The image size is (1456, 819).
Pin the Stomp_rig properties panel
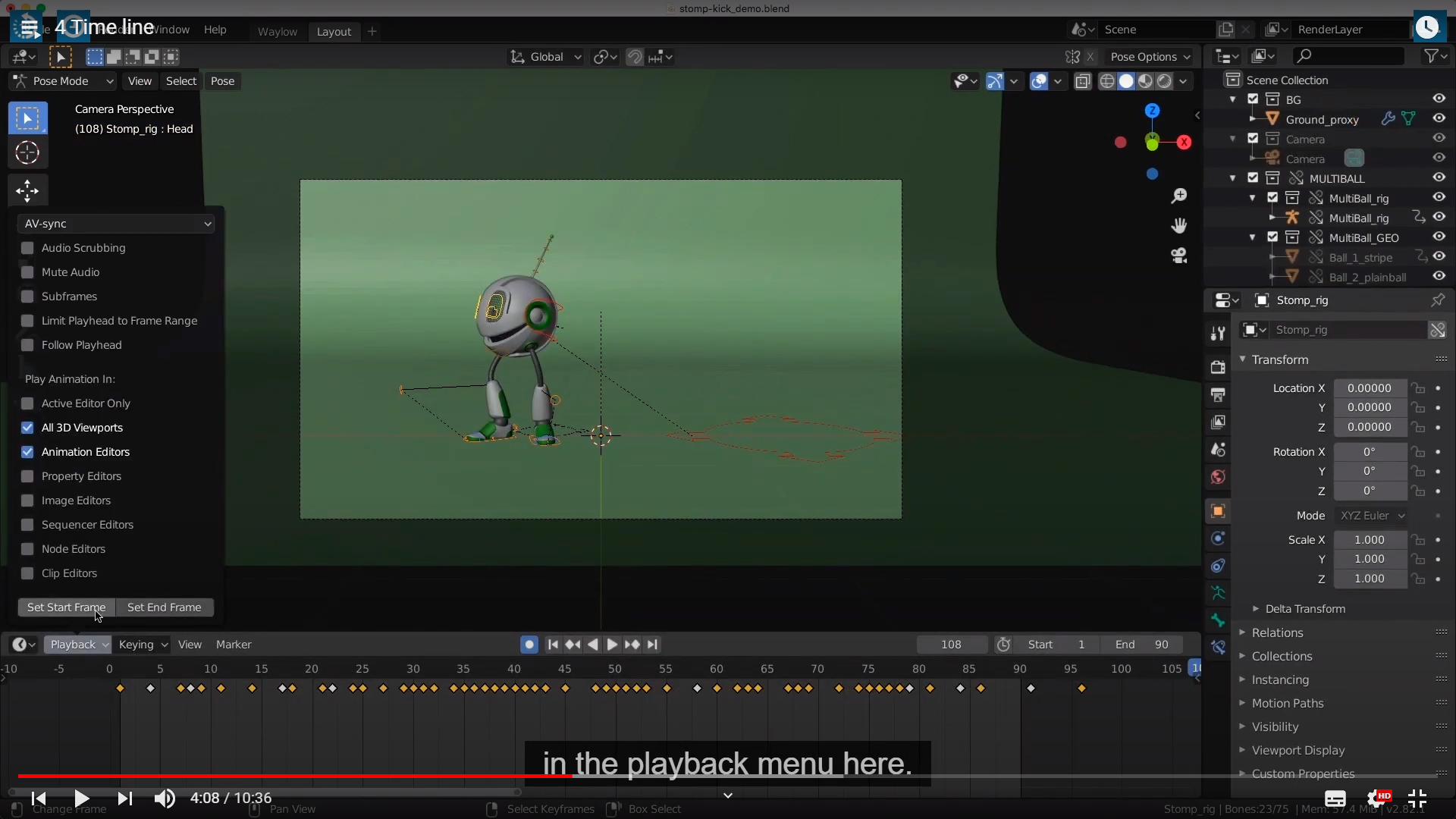1437,300
